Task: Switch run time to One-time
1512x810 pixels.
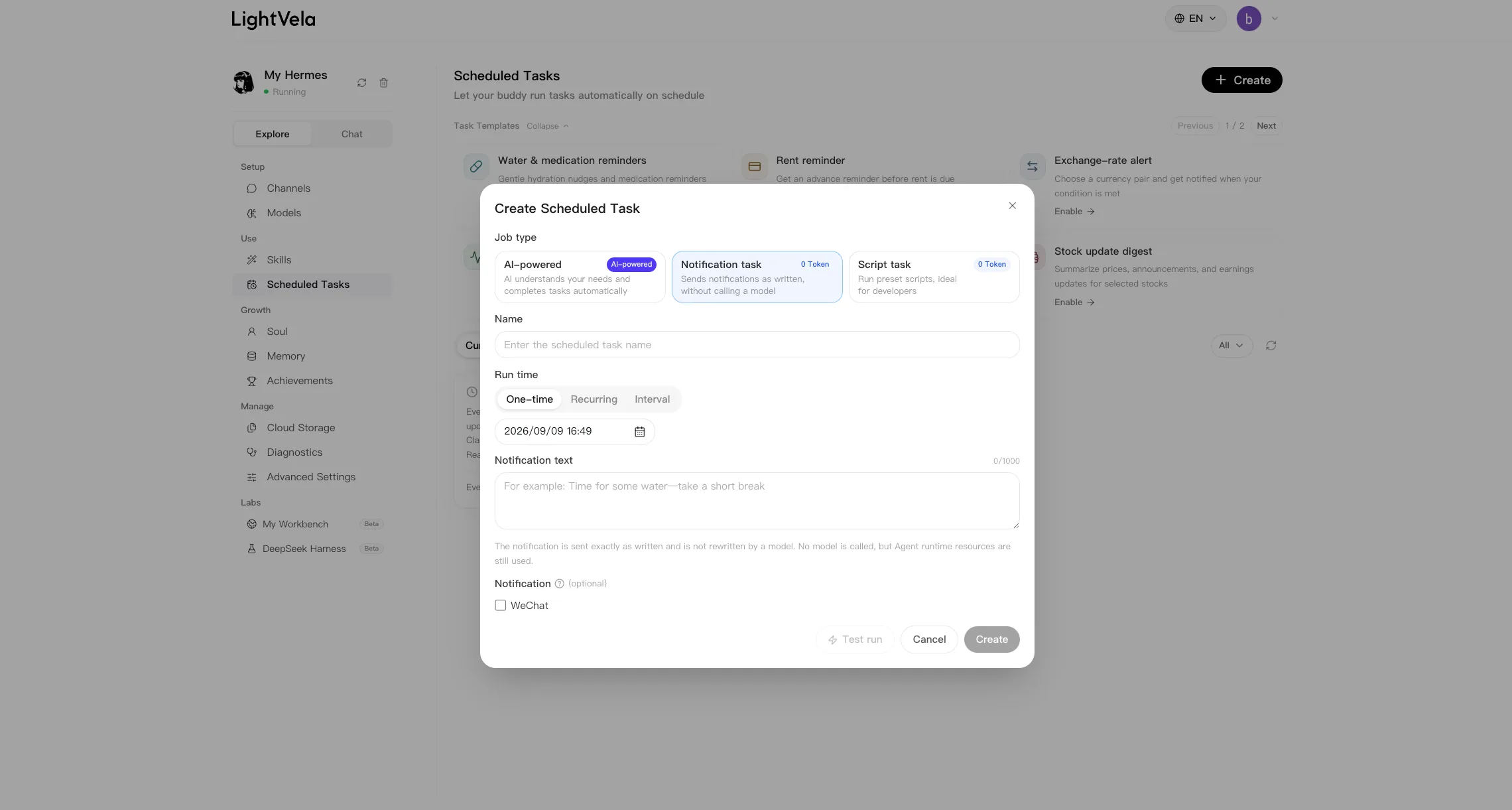Action: pyautogui.click(x=529, y=399)
